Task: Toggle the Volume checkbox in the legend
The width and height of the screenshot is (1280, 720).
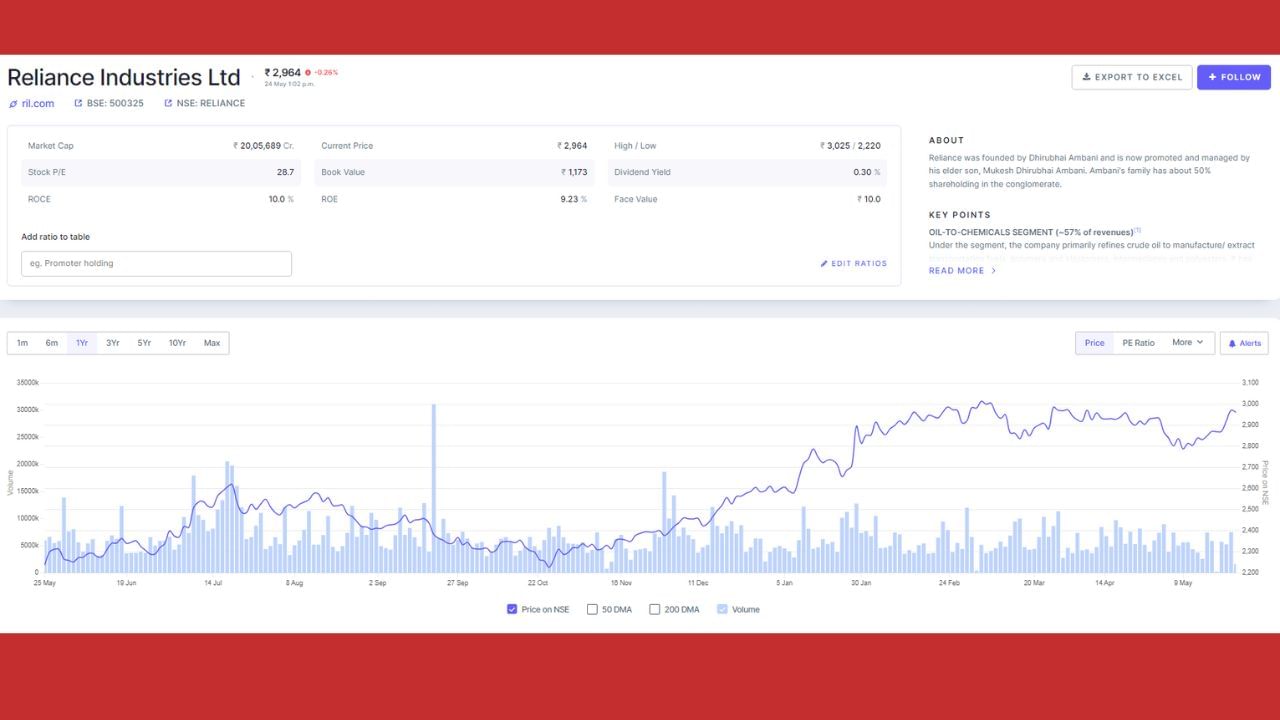Action: tap(722, 609)
